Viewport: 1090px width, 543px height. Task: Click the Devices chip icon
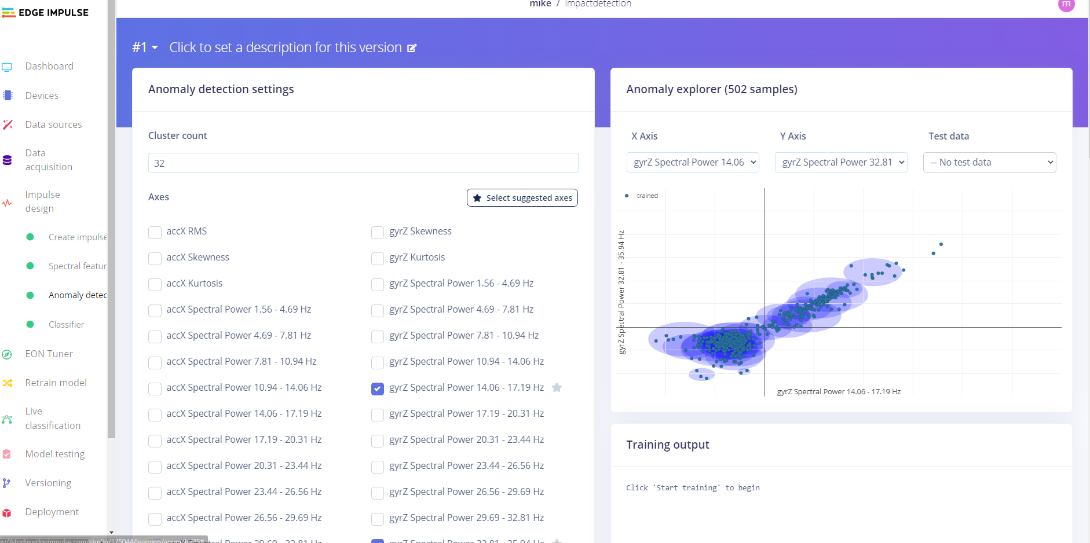coord(7,96)
